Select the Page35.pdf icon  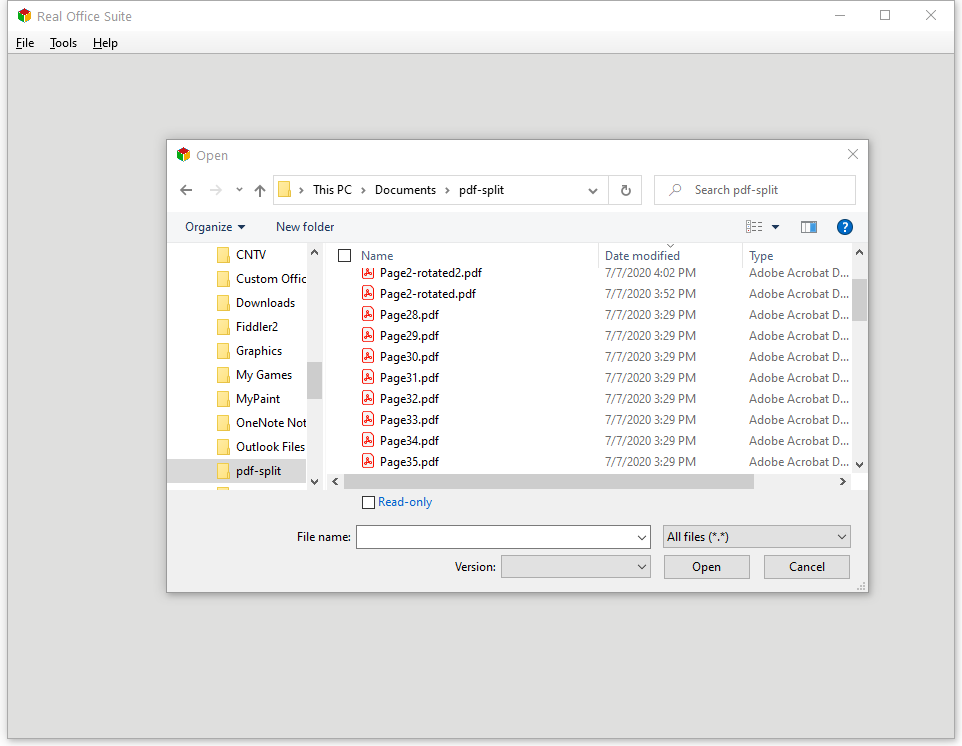(x=367, y=461)
